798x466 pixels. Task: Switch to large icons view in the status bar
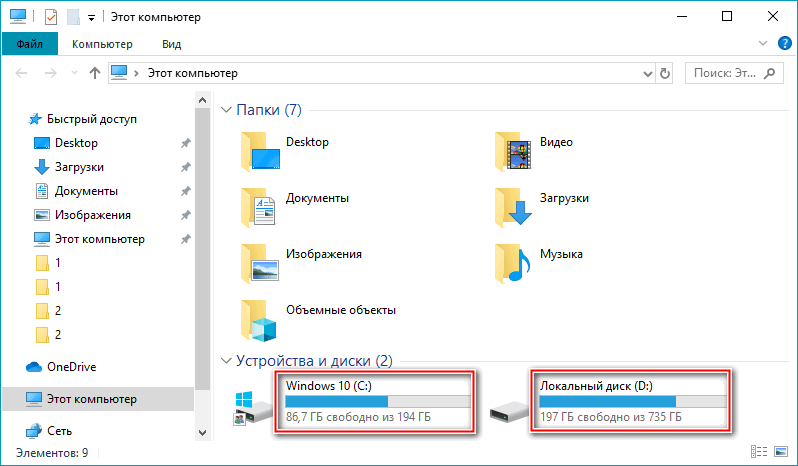pyautogui.click(x=781, y=451)
